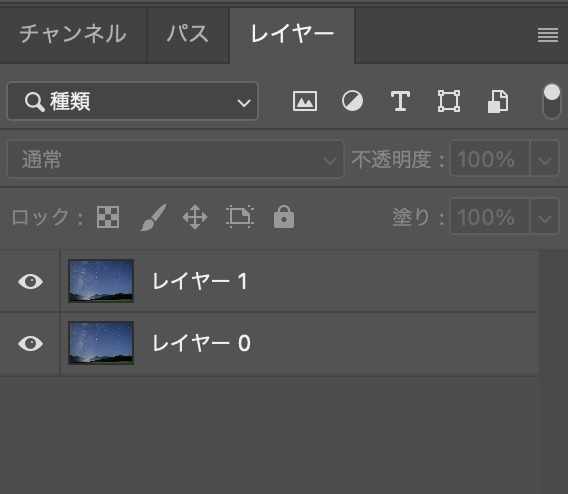Viewport: 568px width, 494px height.
Task: Open the layers panel hamburger menu
Action: [x=548, y=35]
